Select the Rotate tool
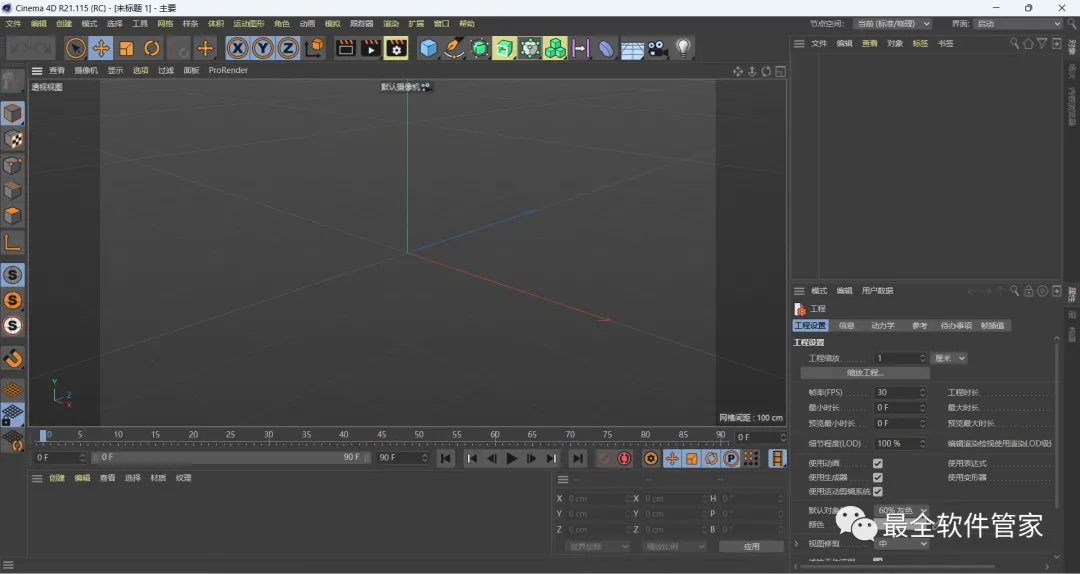Viewport: 1080px width, 574px height. tap(152, 48)
